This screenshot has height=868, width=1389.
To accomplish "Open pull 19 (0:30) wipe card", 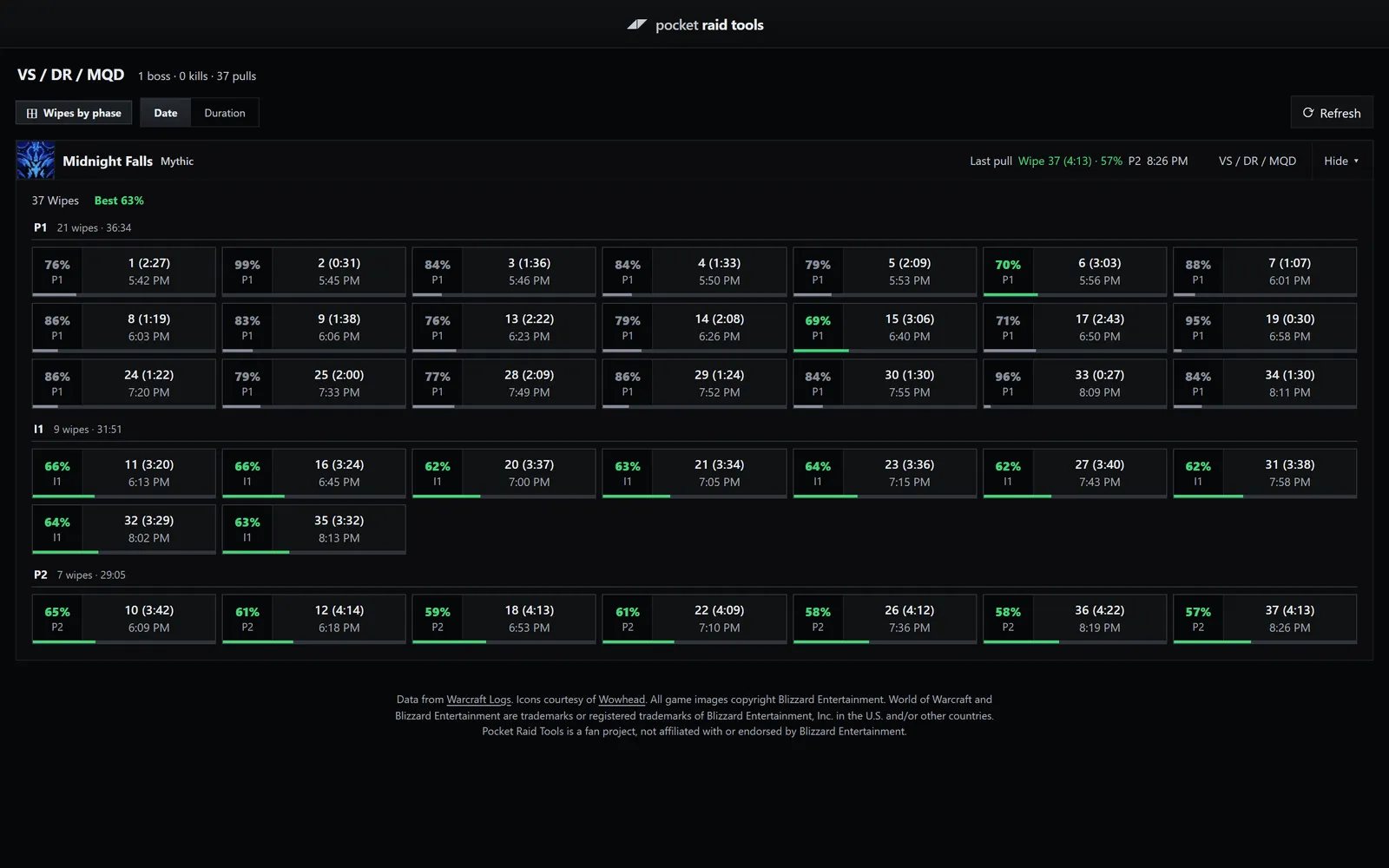I will click(1265, 328).
